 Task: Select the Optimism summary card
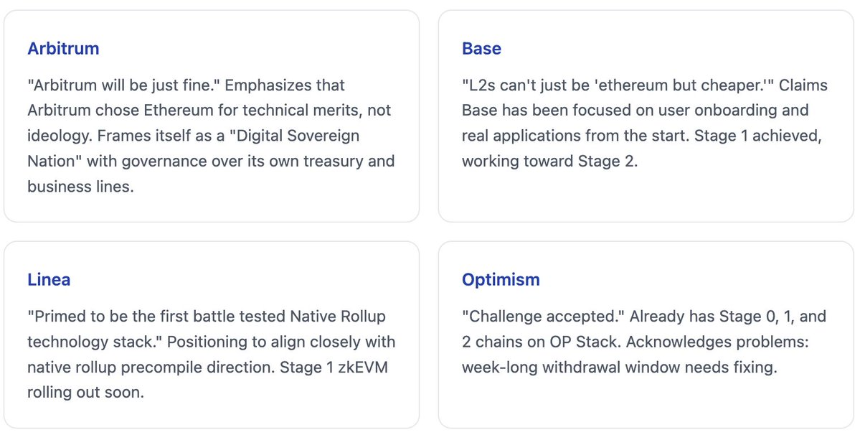646,335
